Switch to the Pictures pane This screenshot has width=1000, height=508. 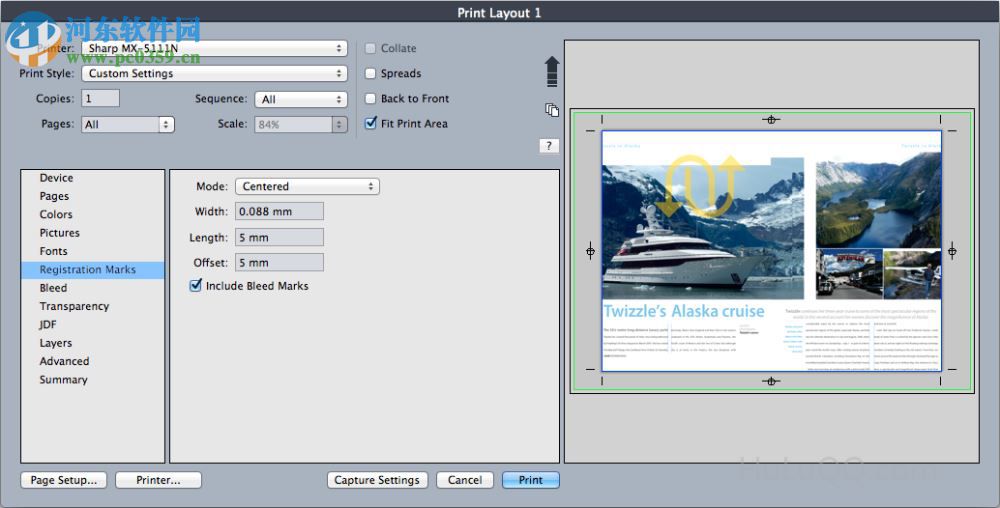pyautogui.click(x=93, y=233)
